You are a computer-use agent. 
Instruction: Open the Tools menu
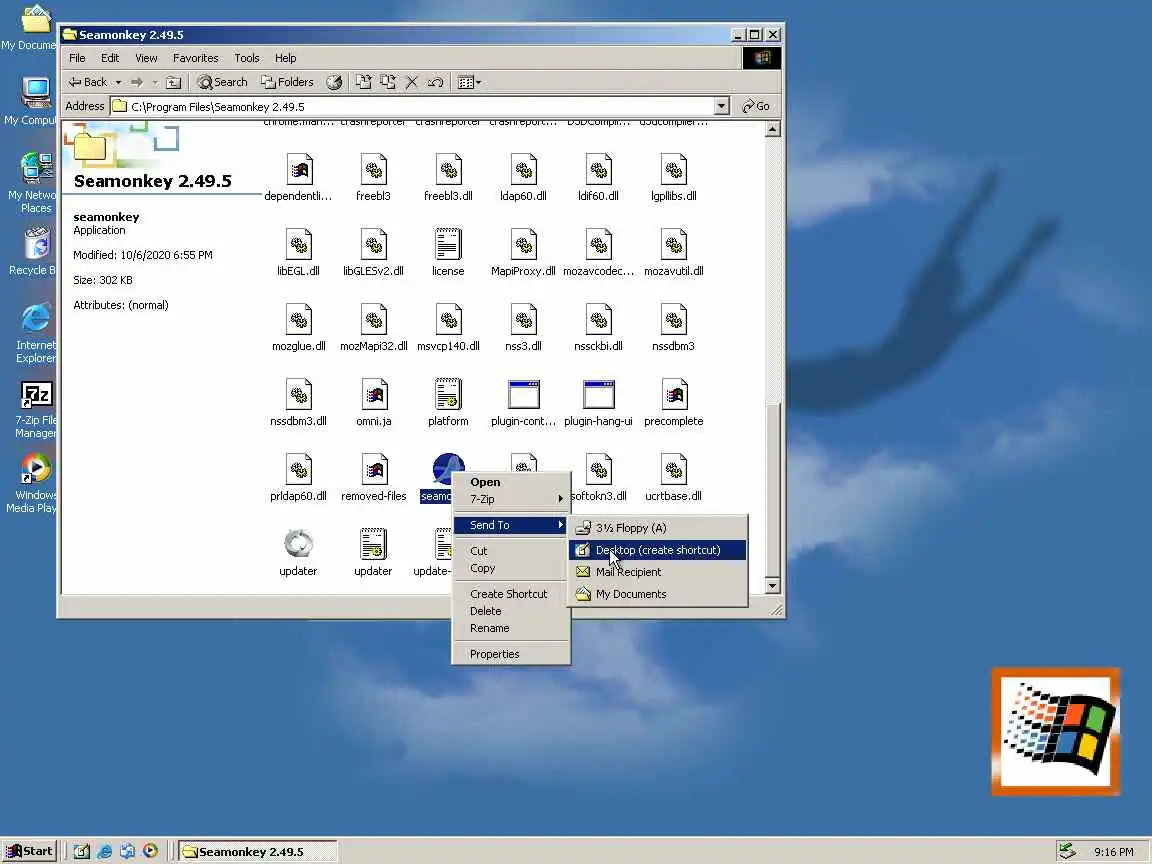(247, 58)
